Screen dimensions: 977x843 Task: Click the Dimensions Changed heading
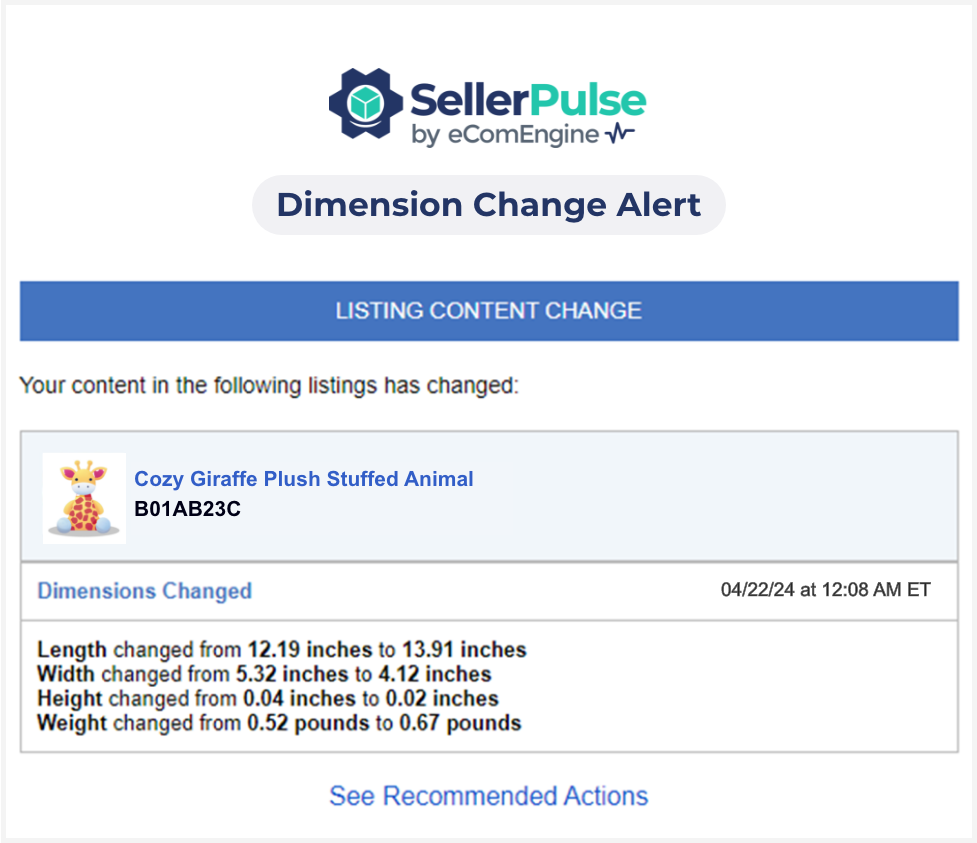tap(144, 591)
